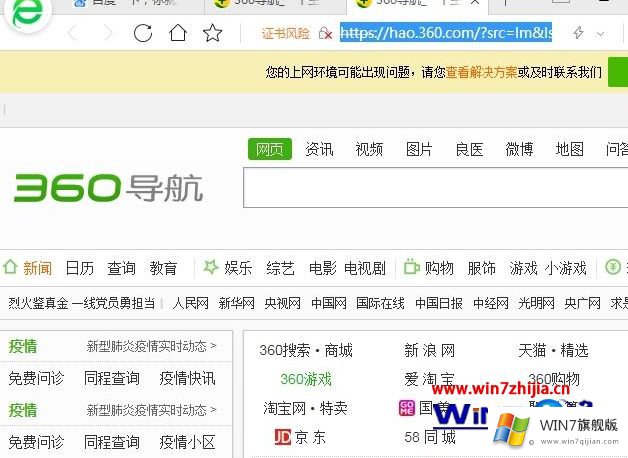Open the 购物 category
Image resolution: width=628 pixels, height=458 pixels.
(439, 268)
